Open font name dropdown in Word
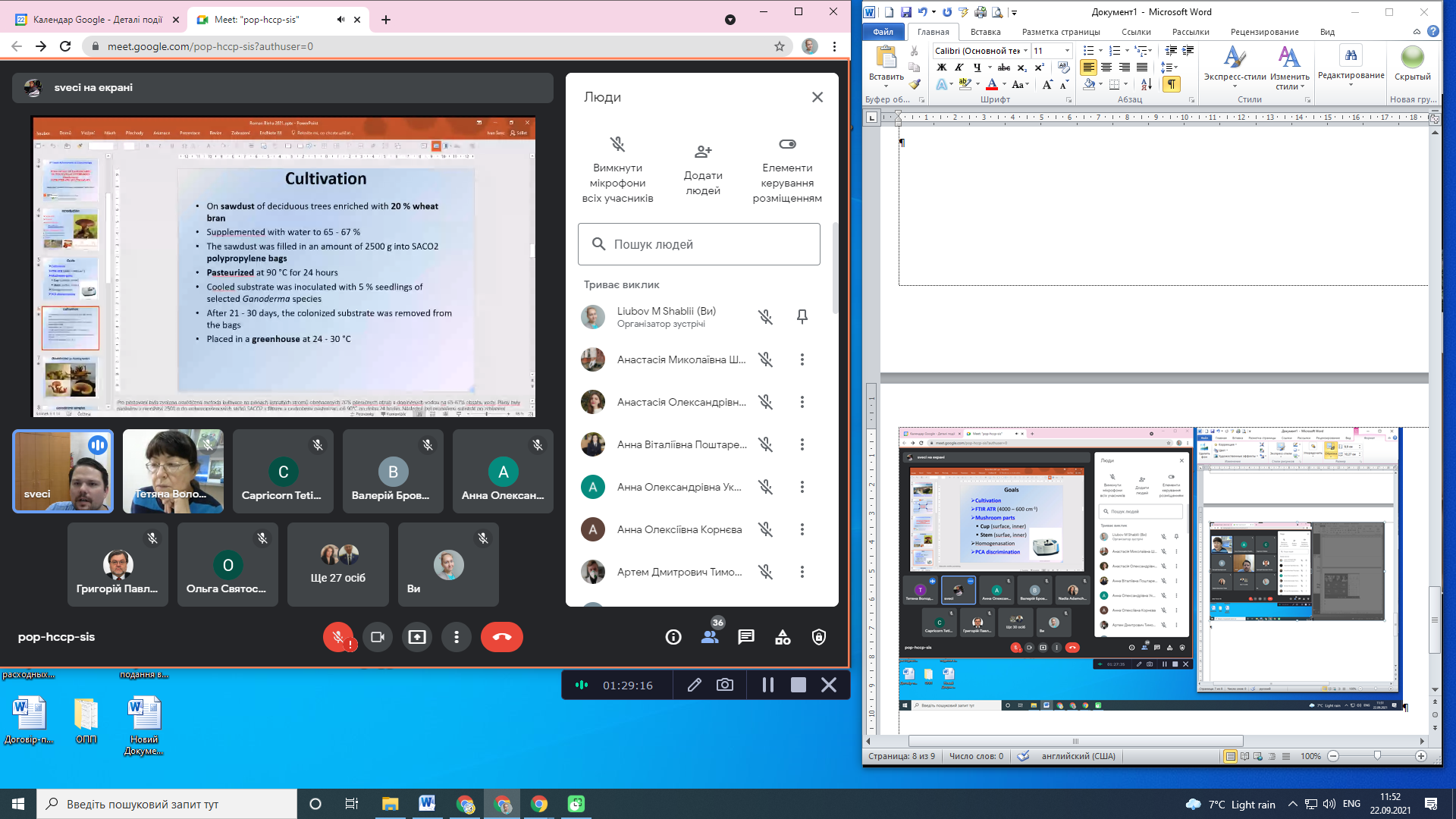Viewport: 1456px width, 819px height. pos(1025,51)
